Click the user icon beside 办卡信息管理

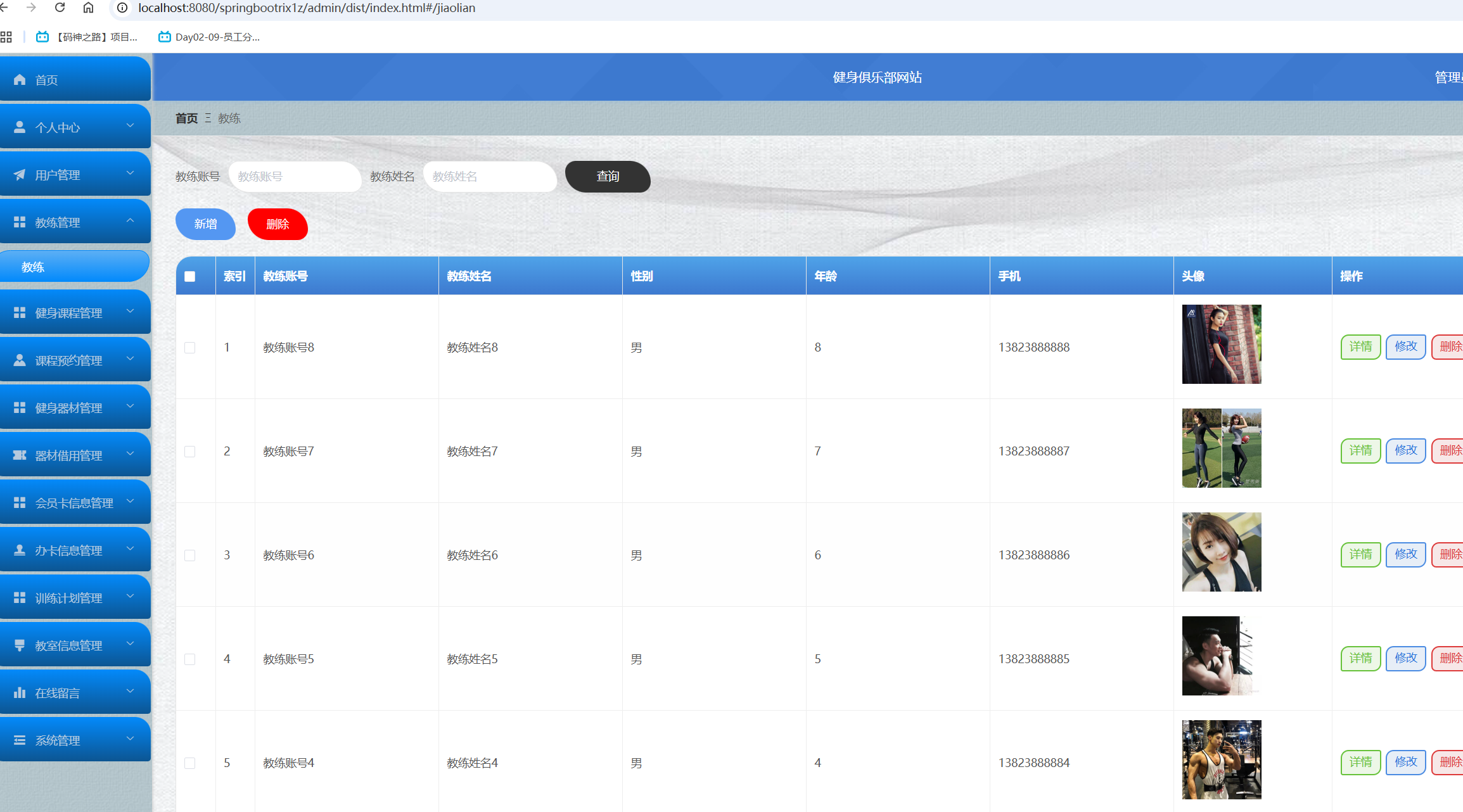[x=20, y=550]
